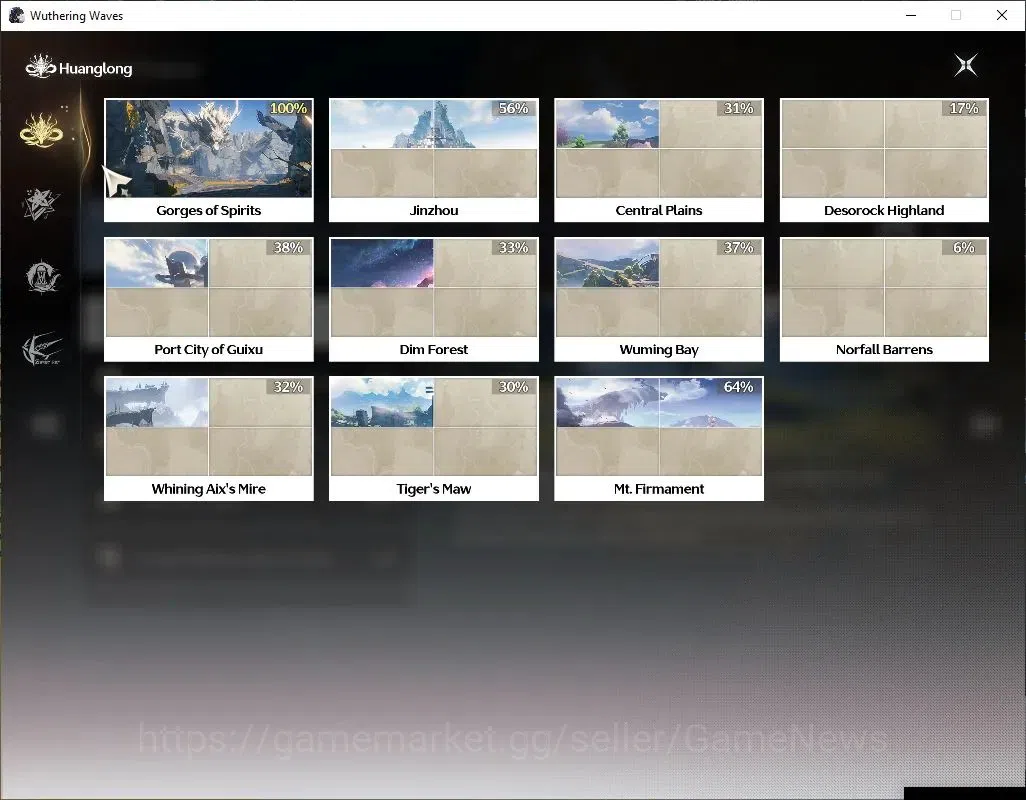Screen dimensions: 1026x800
Task: Open the Jinzhou area card
Action: tap(434, 160)
